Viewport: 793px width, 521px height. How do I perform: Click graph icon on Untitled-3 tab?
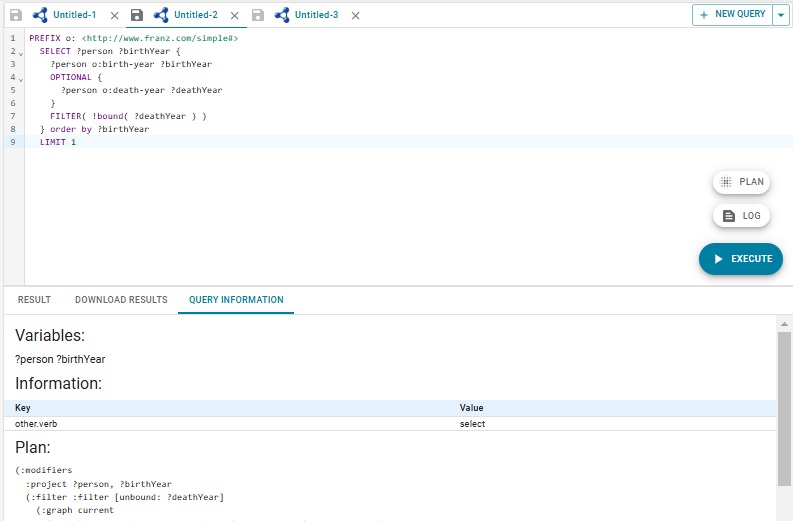pyautogui.click(x=282, y=16)
